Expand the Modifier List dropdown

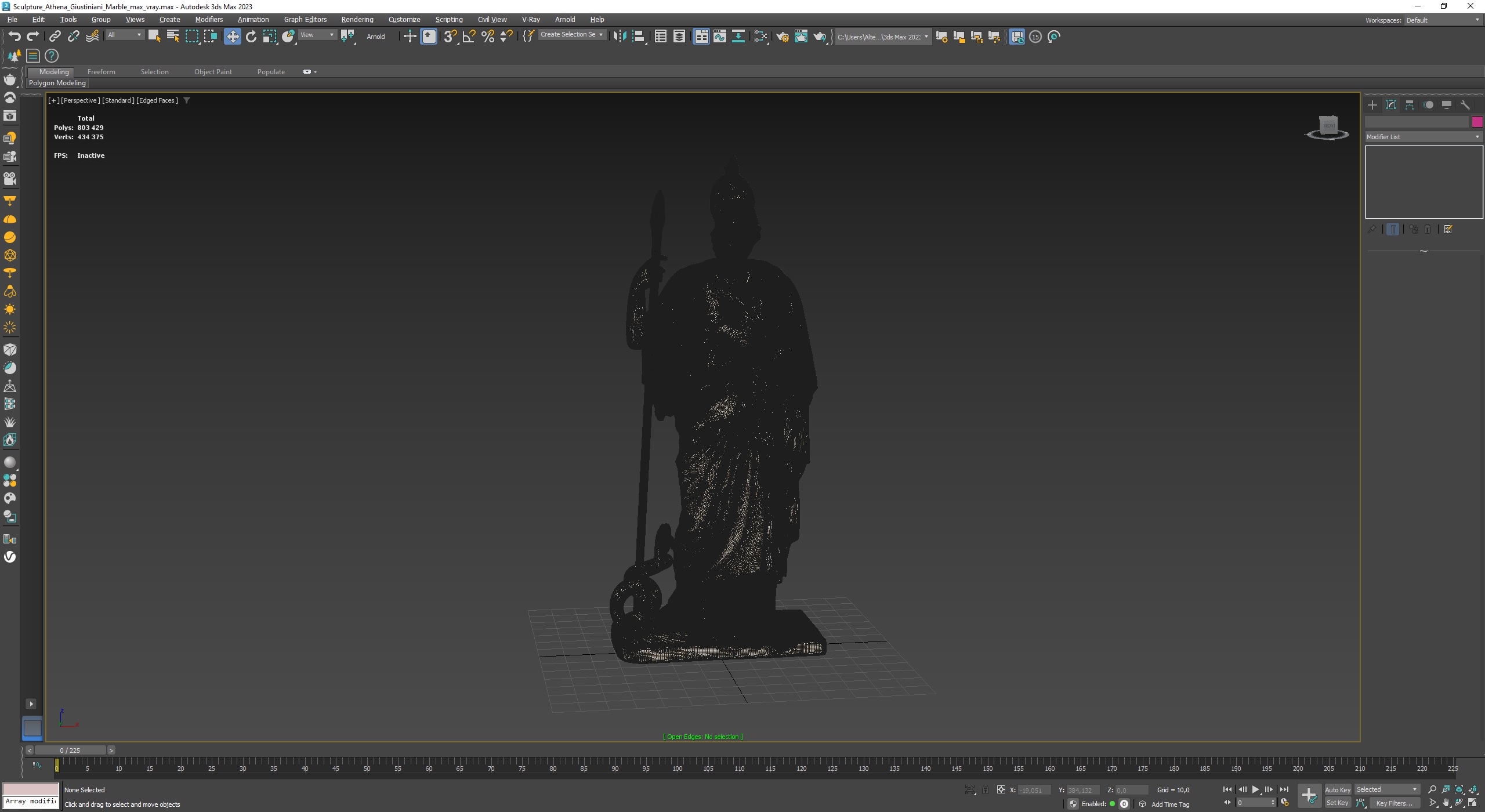point(1424,137)
